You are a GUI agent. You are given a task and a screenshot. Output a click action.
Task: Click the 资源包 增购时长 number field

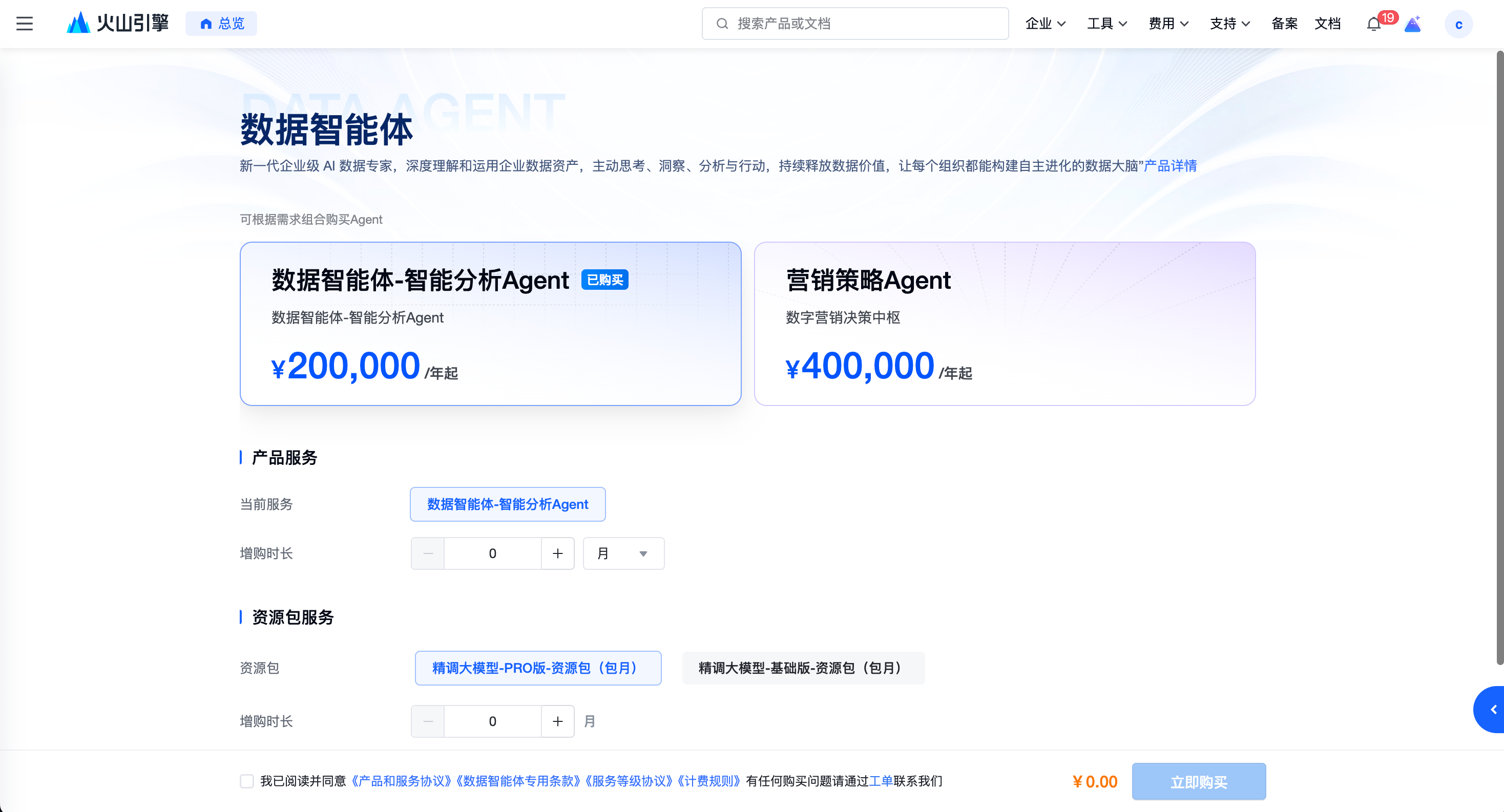[x=493, y=721]
